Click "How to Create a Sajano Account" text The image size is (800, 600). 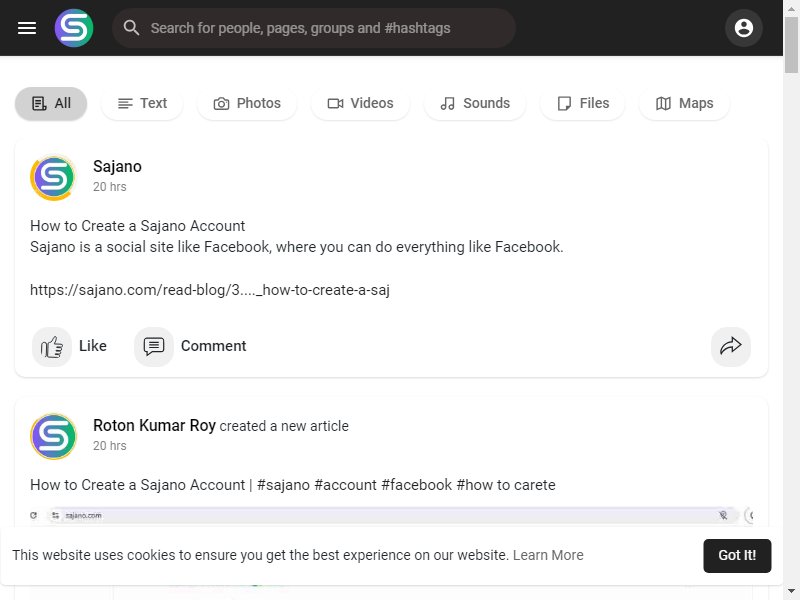[x=138, y=226]
